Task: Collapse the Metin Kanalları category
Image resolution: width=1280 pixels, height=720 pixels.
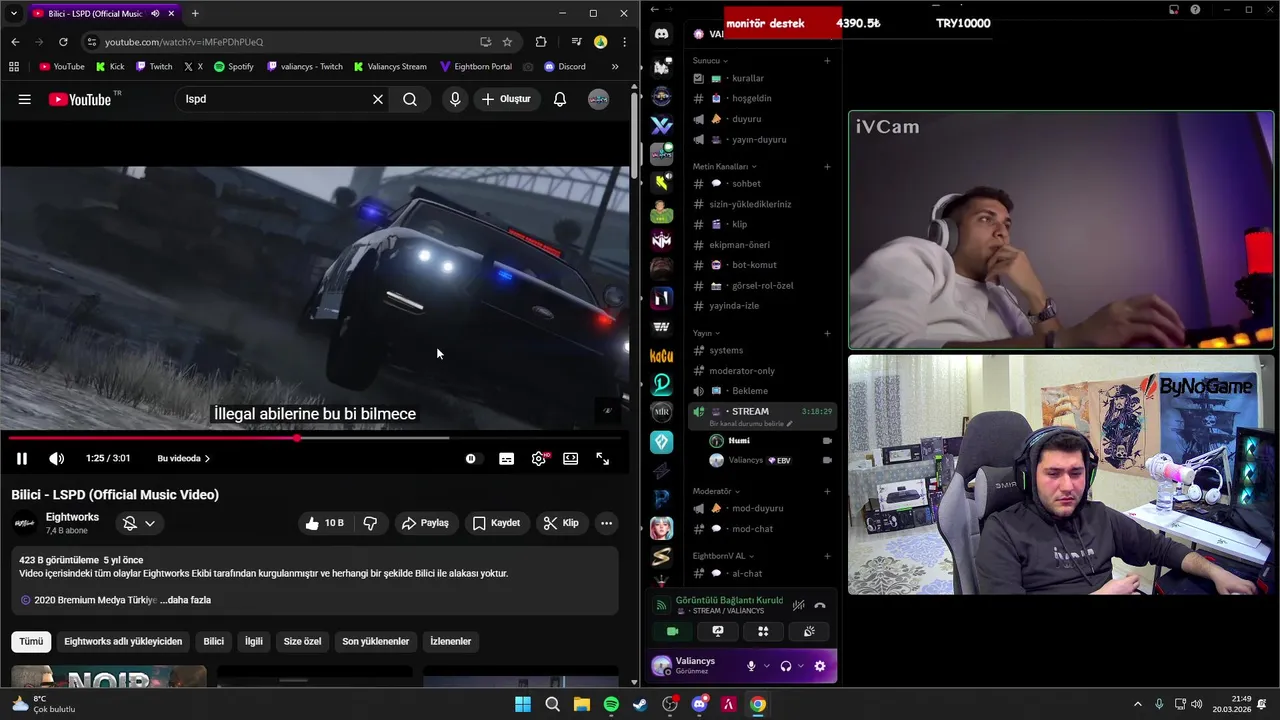Action: pyautogui.click(x=725, y=166)
